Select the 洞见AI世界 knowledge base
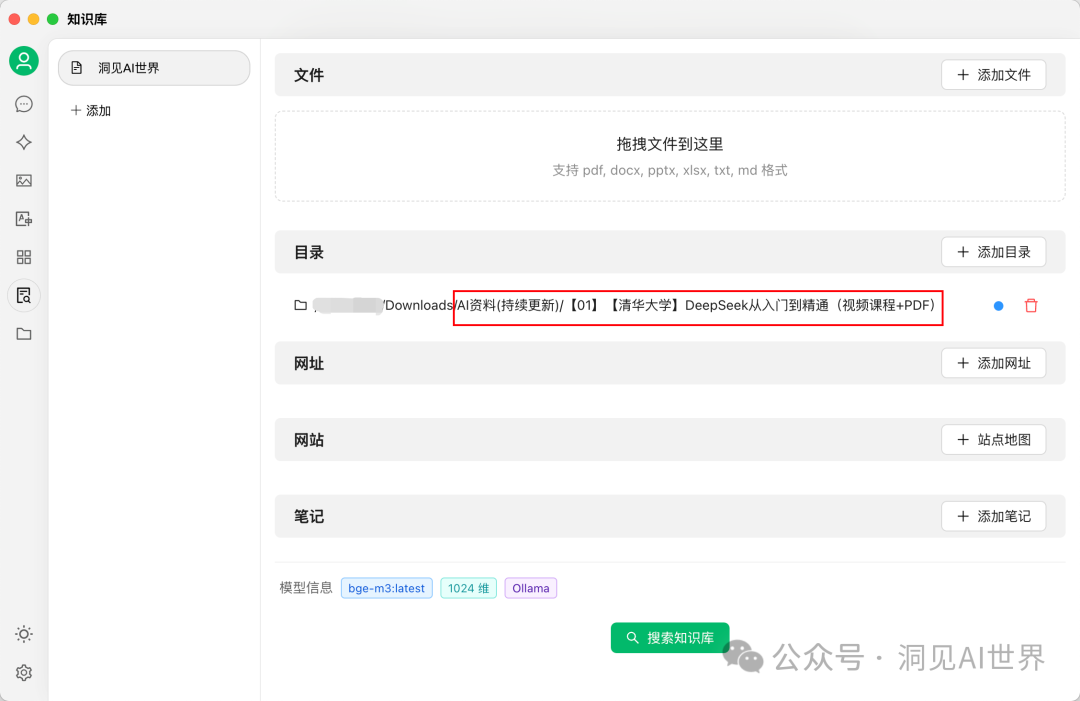Screen dimensions: 1080x701 click(x=154, y=67)
